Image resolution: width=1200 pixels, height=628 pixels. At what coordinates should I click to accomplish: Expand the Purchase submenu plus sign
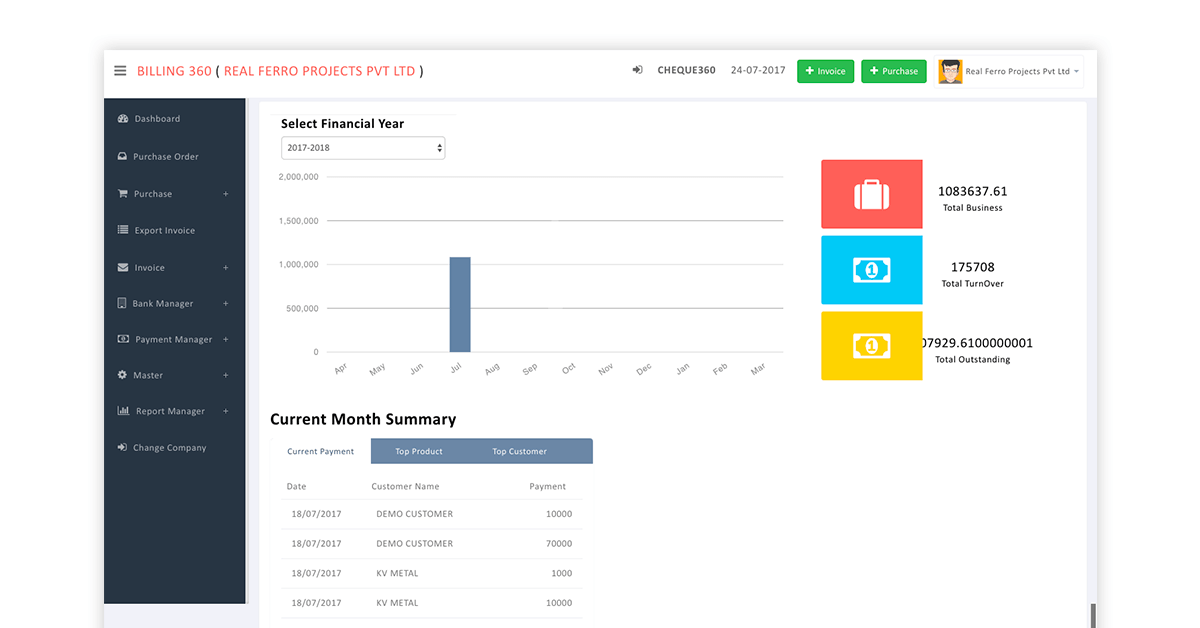point(226,194)
